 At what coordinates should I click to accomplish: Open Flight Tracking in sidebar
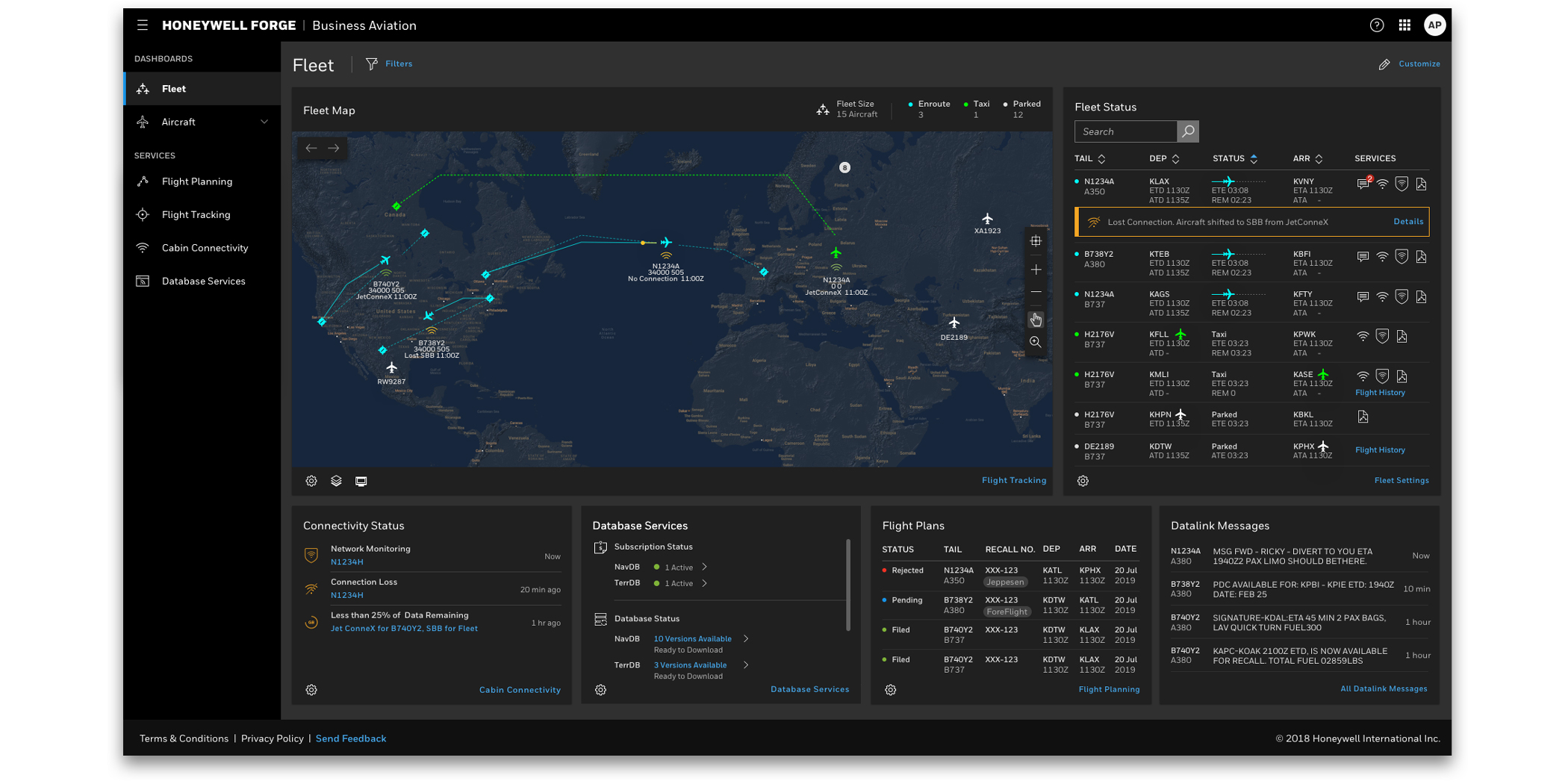pos(196,215)
